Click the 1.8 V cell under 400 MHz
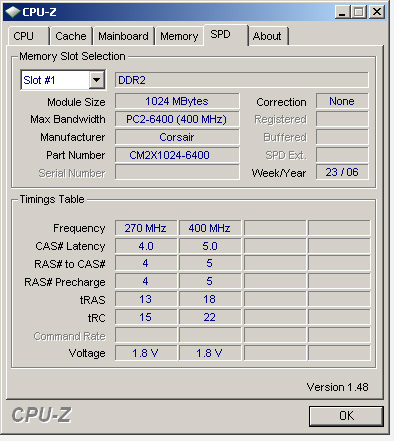Viewport: 394px width, 441px height. coord(210,353)
